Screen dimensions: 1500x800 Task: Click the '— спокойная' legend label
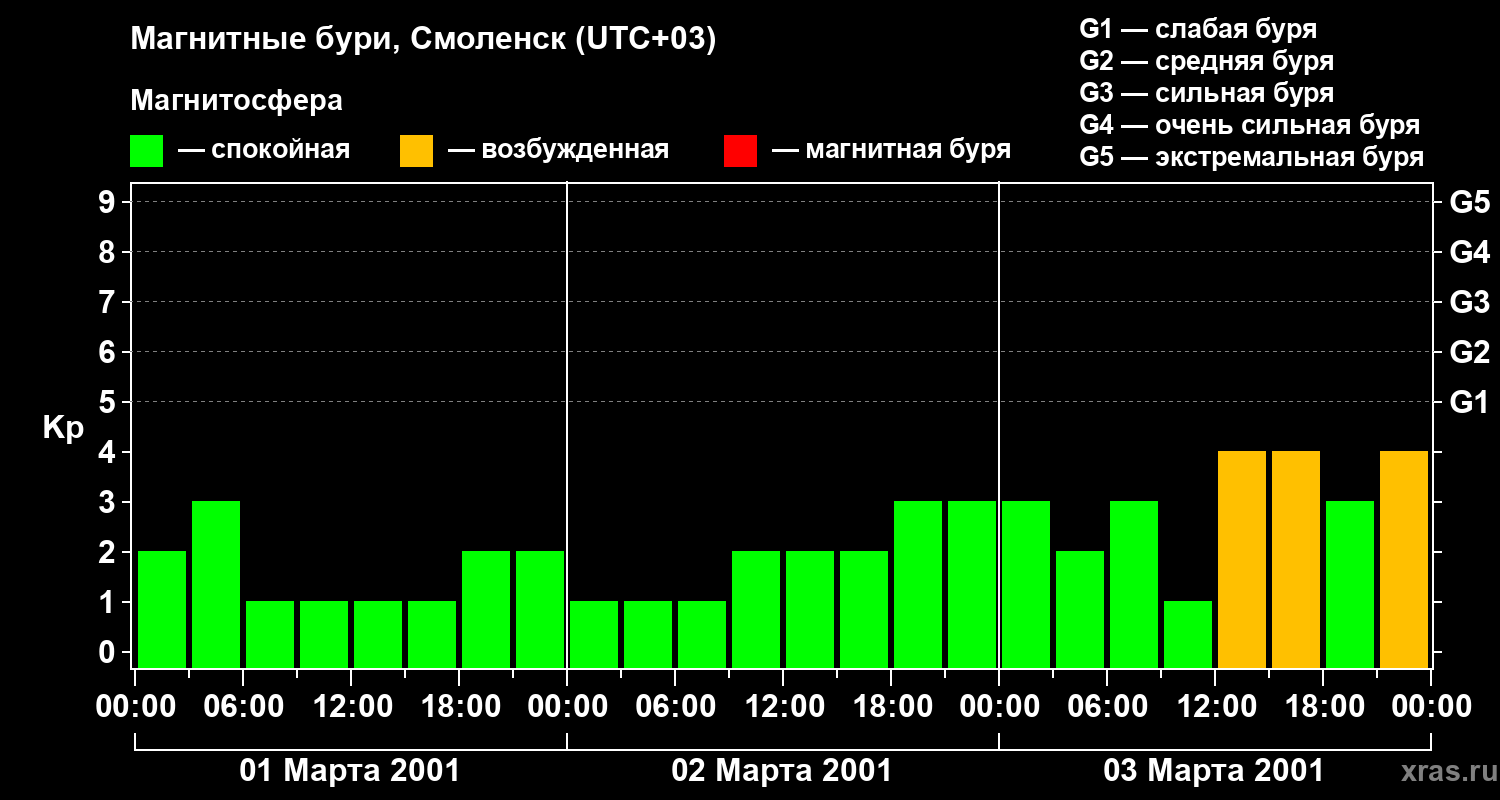click(x=264, y=151)
